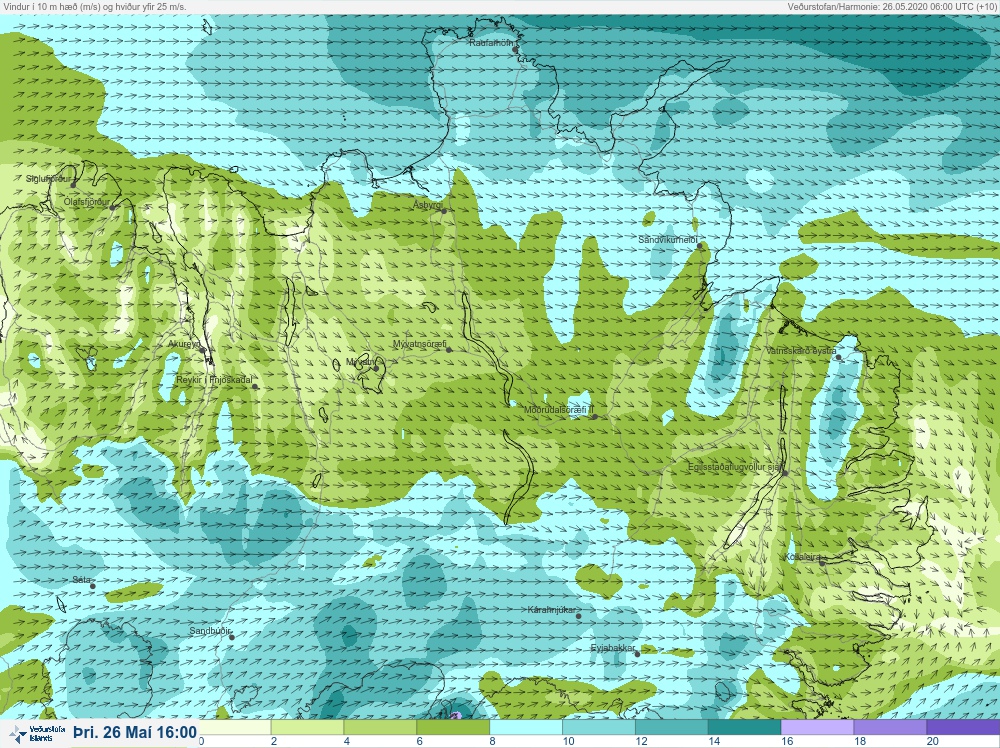Click the 2–4 m/s light green swatch
Screen dimensions: 1000x748
pyautogui.click(x=307, y=727)
